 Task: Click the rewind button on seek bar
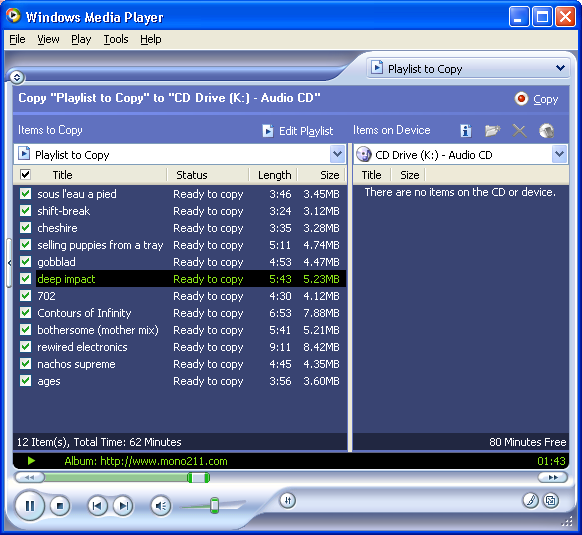point(30,477)
